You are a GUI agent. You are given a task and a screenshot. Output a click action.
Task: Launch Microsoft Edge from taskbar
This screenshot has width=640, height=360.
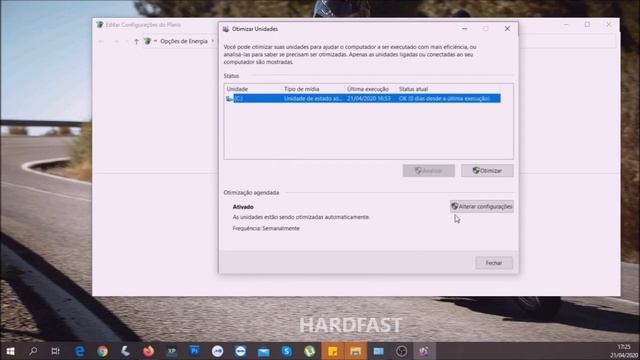[80, 351]
